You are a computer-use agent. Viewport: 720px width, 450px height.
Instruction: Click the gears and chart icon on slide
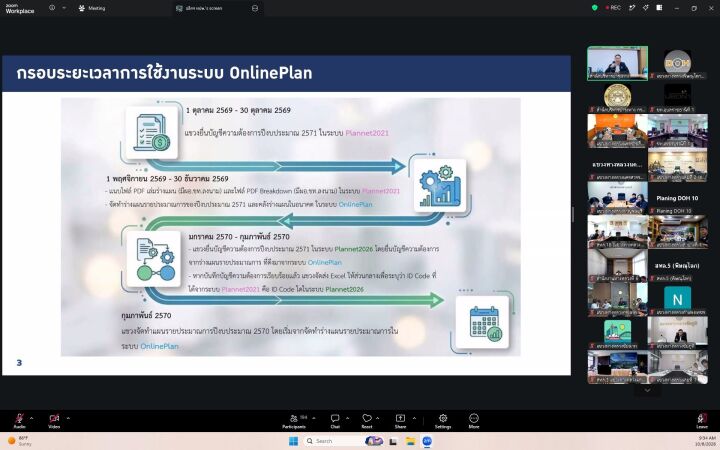[x=440, y=186]
